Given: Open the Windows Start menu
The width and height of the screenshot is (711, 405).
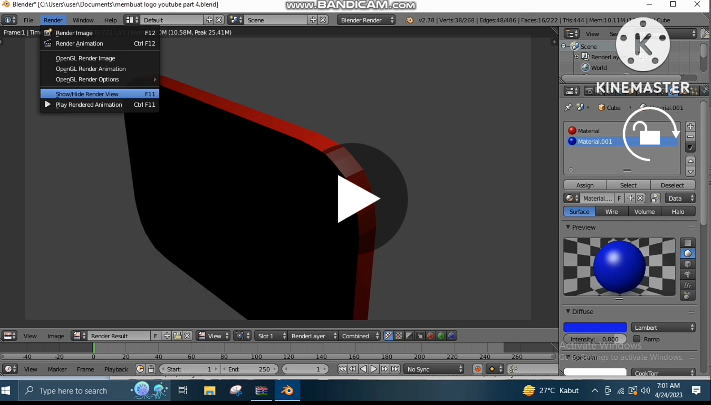Looking at the screenshot, I should (x=6, y=390).
